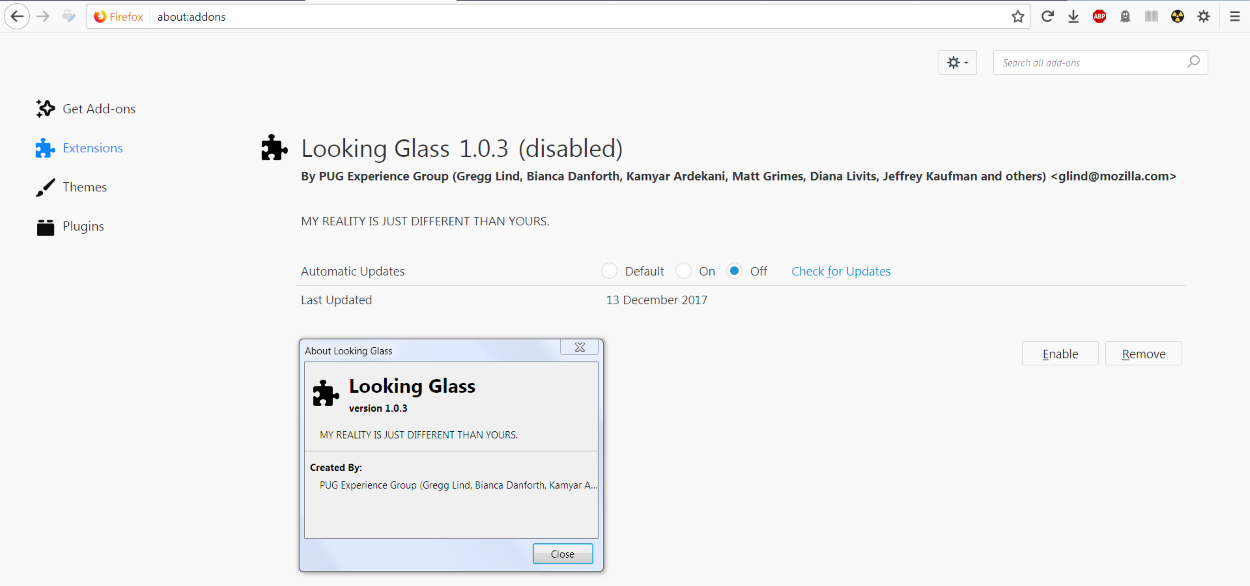Enable the Looking Glass extension

pyautogui.click(x=1060, y=353)
